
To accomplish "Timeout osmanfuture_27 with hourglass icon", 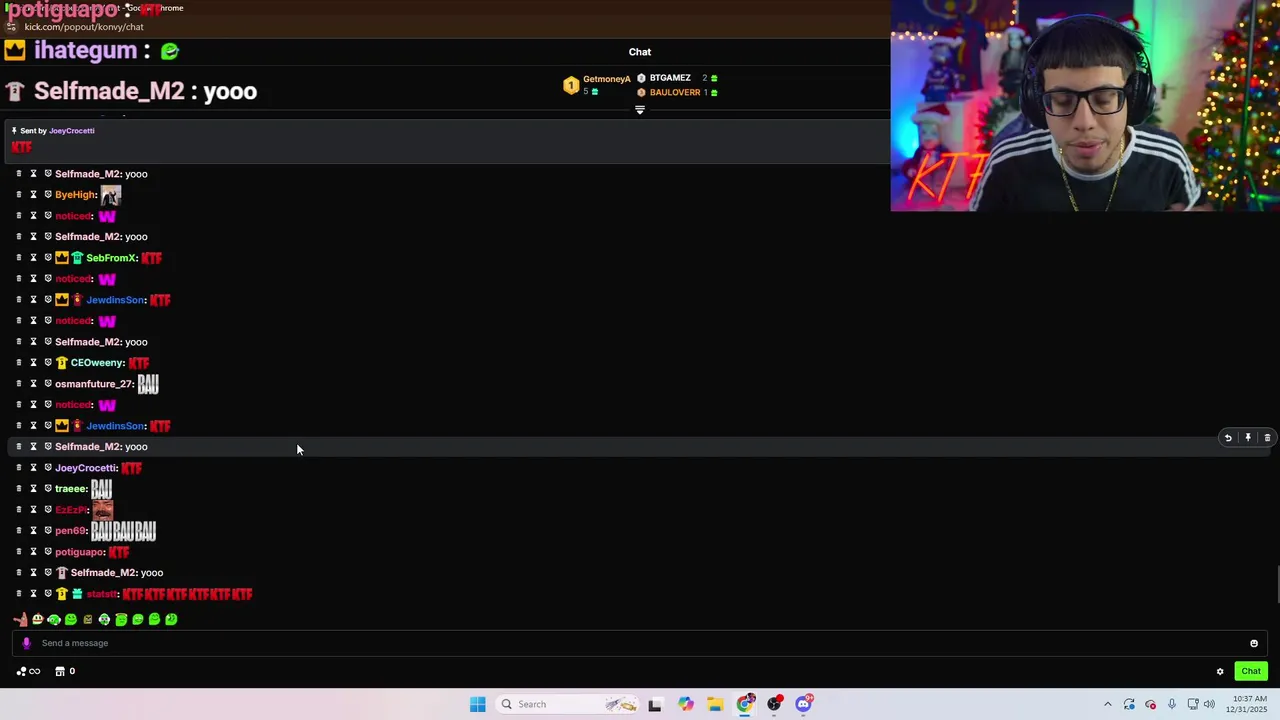I will (33, 384).
